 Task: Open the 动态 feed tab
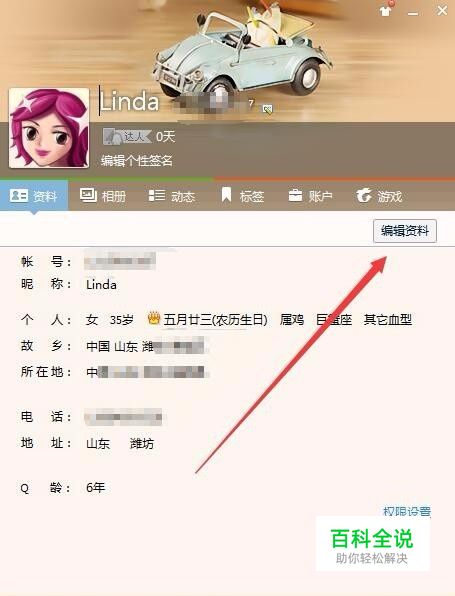[x=172, y=196]
